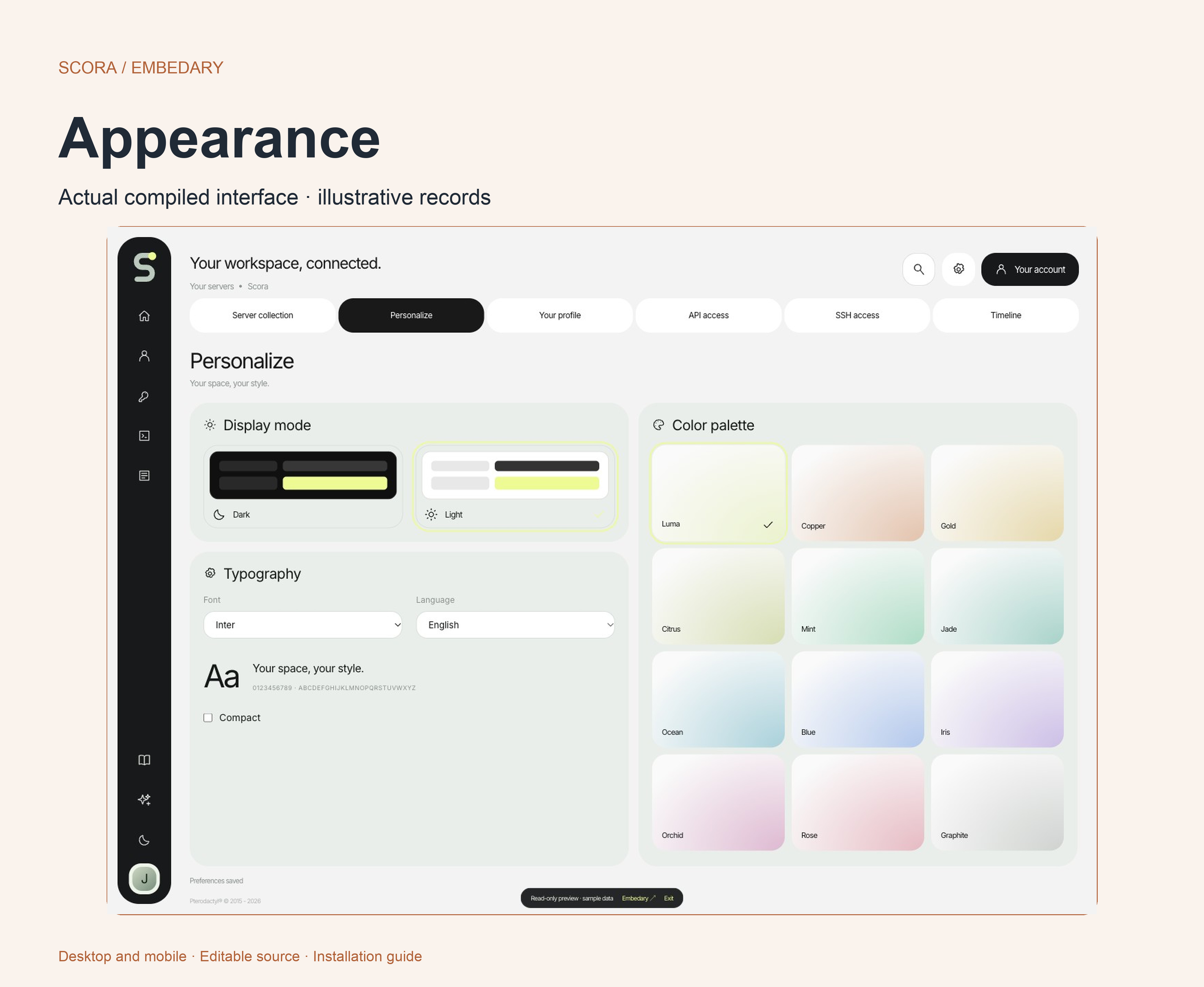Open the key icon in the sidebar
The image size is (1204, 987).
pos(145,396)
